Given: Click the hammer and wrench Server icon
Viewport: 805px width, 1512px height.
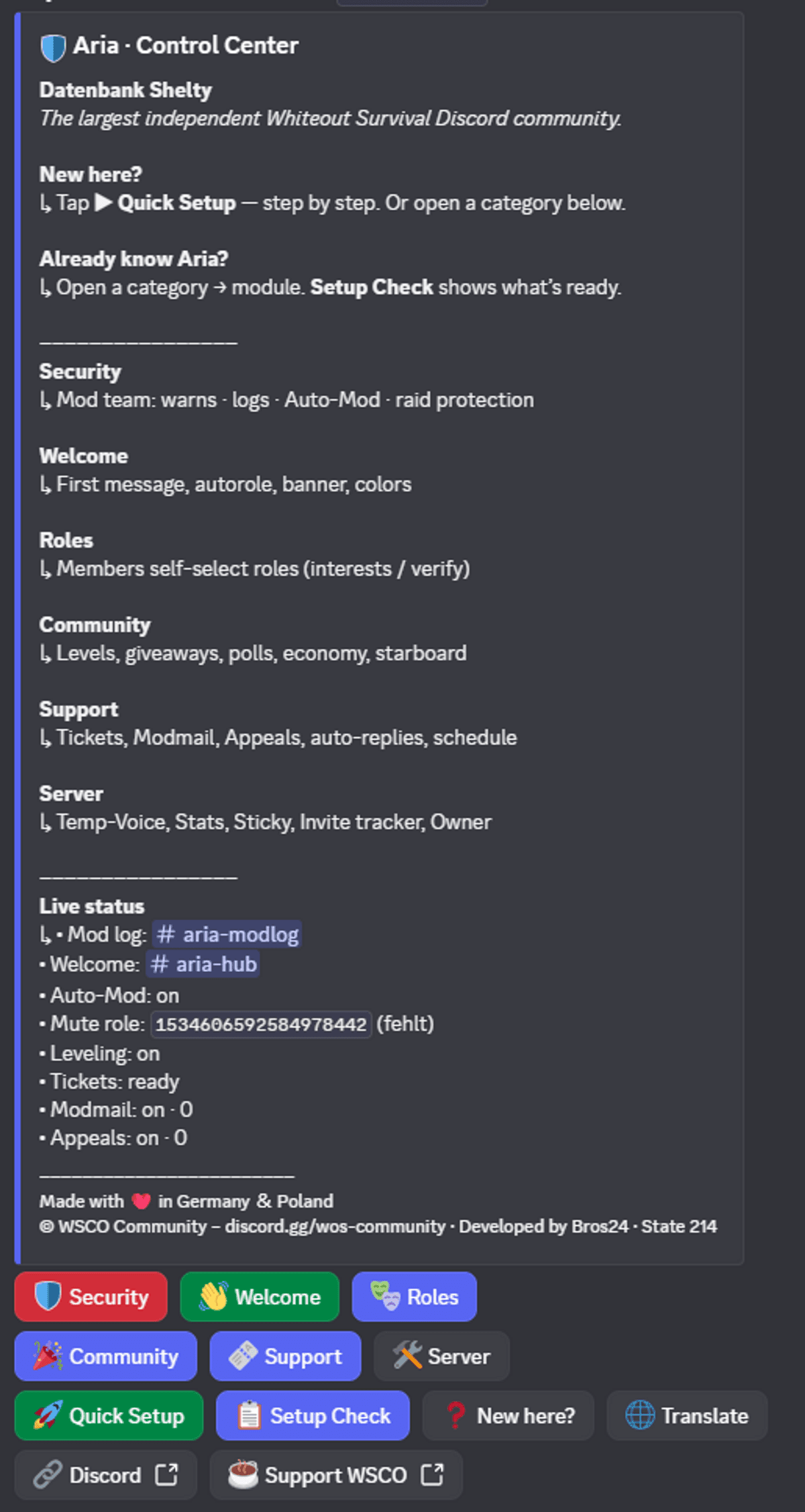Looking at the screenshot, I should pyautogui.click(x=407, y=1356).
